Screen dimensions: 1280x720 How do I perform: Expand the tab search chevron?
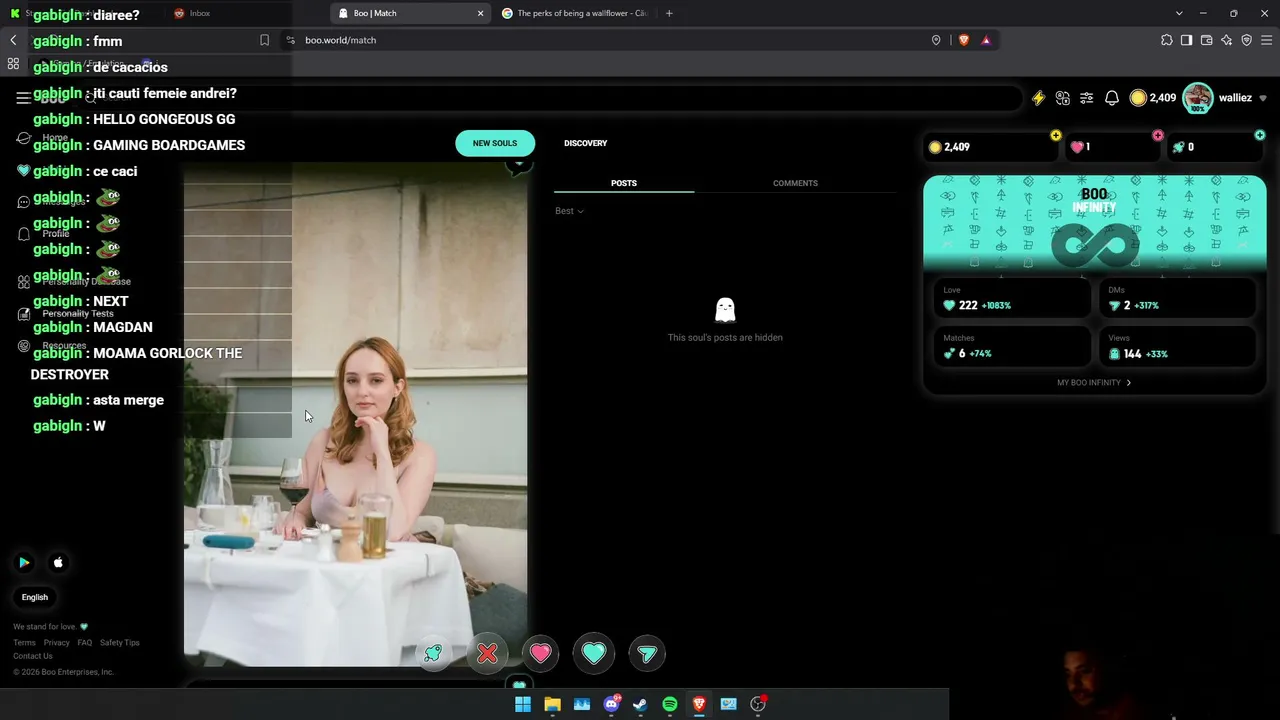[1179, 13]
